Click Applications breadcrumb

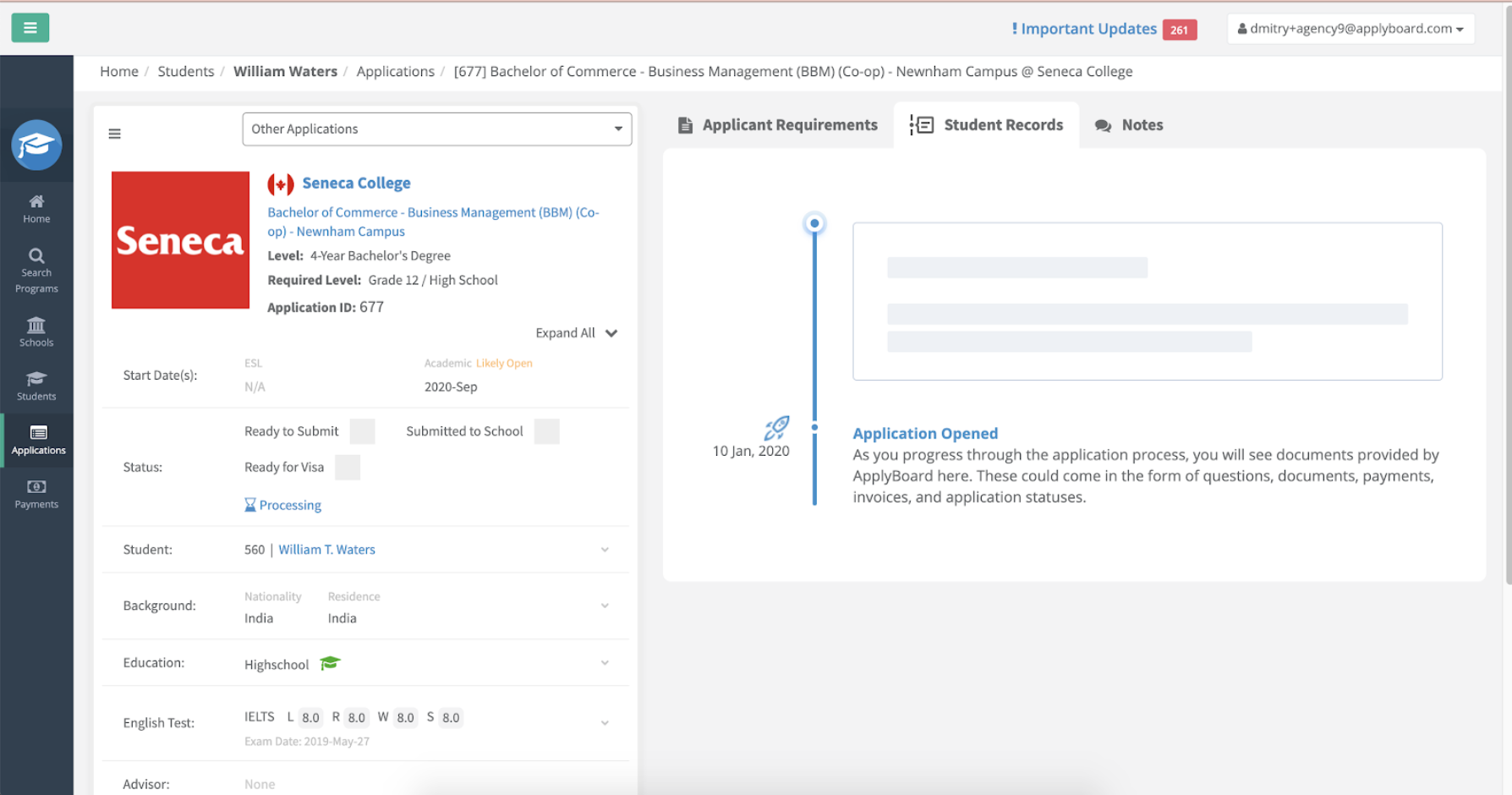point(396,72)
